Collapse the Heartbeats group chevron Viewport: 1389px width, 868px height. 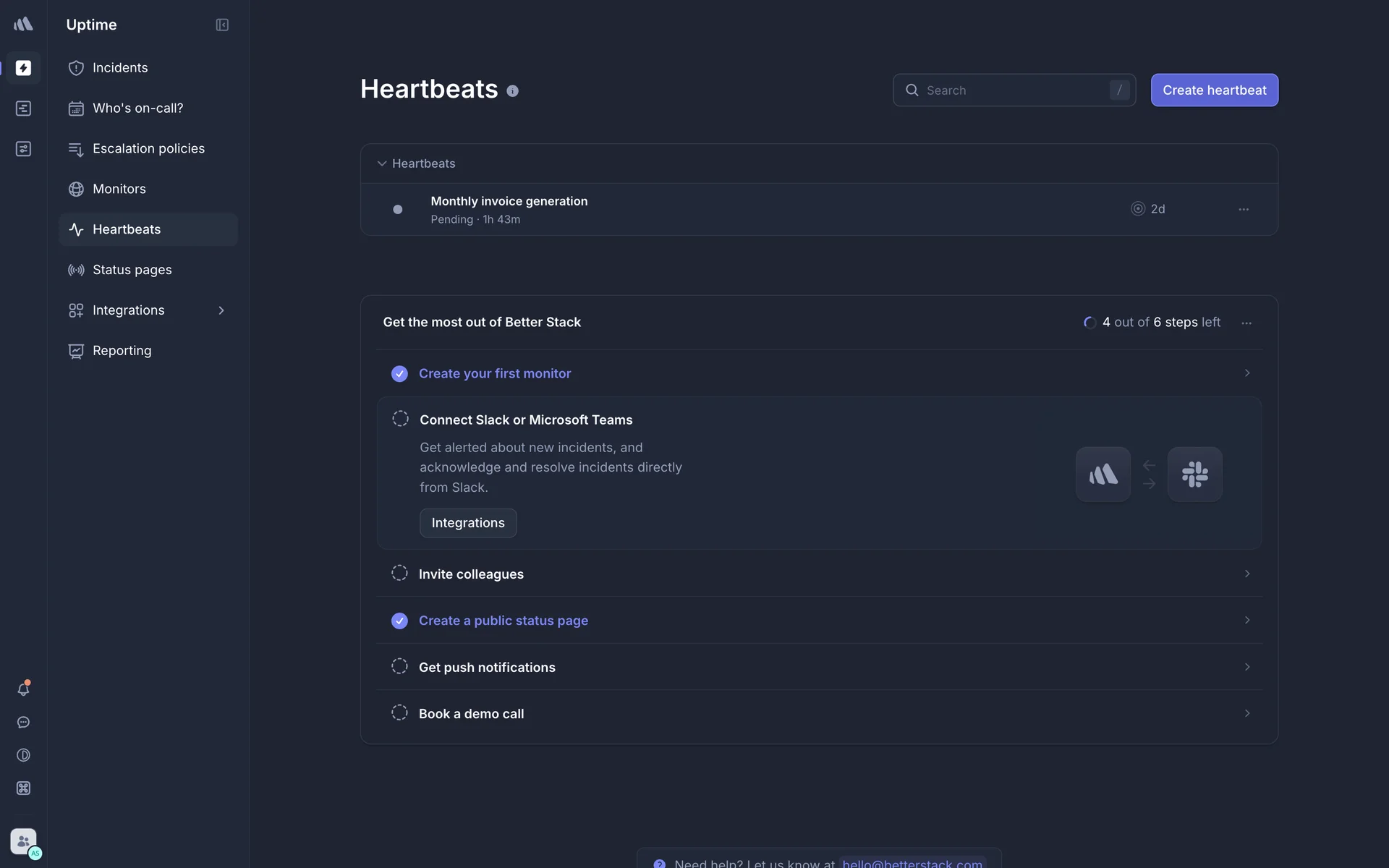(381, 163)
